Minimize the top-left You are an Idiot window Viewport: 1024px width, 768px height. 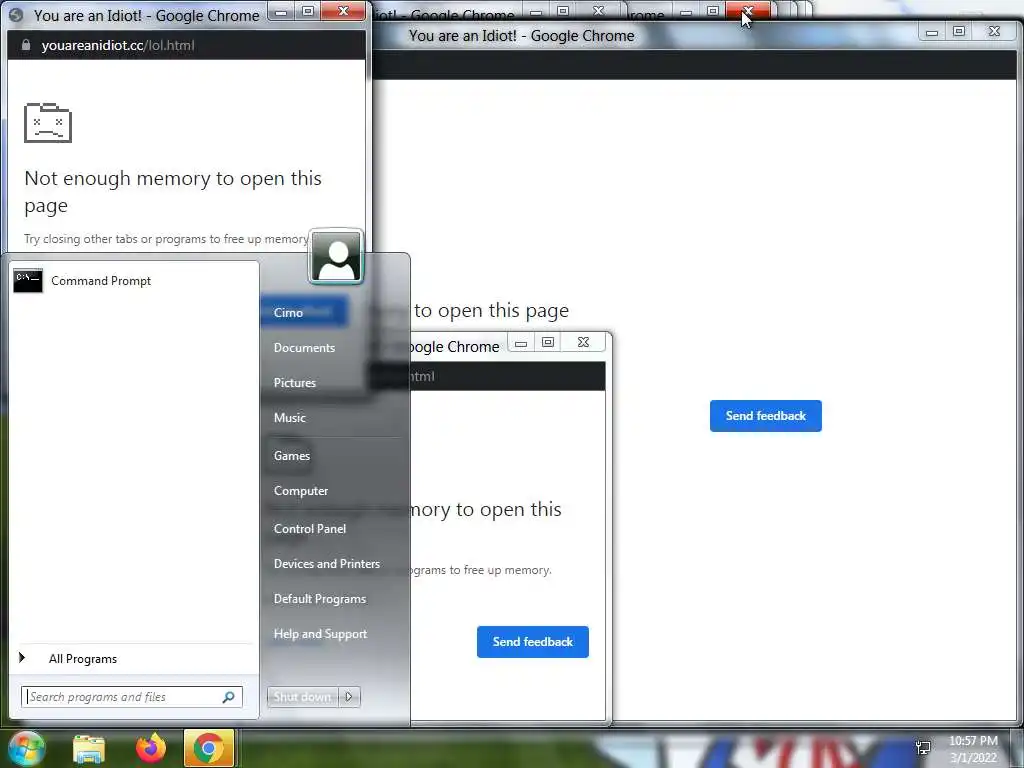(281, 11)
